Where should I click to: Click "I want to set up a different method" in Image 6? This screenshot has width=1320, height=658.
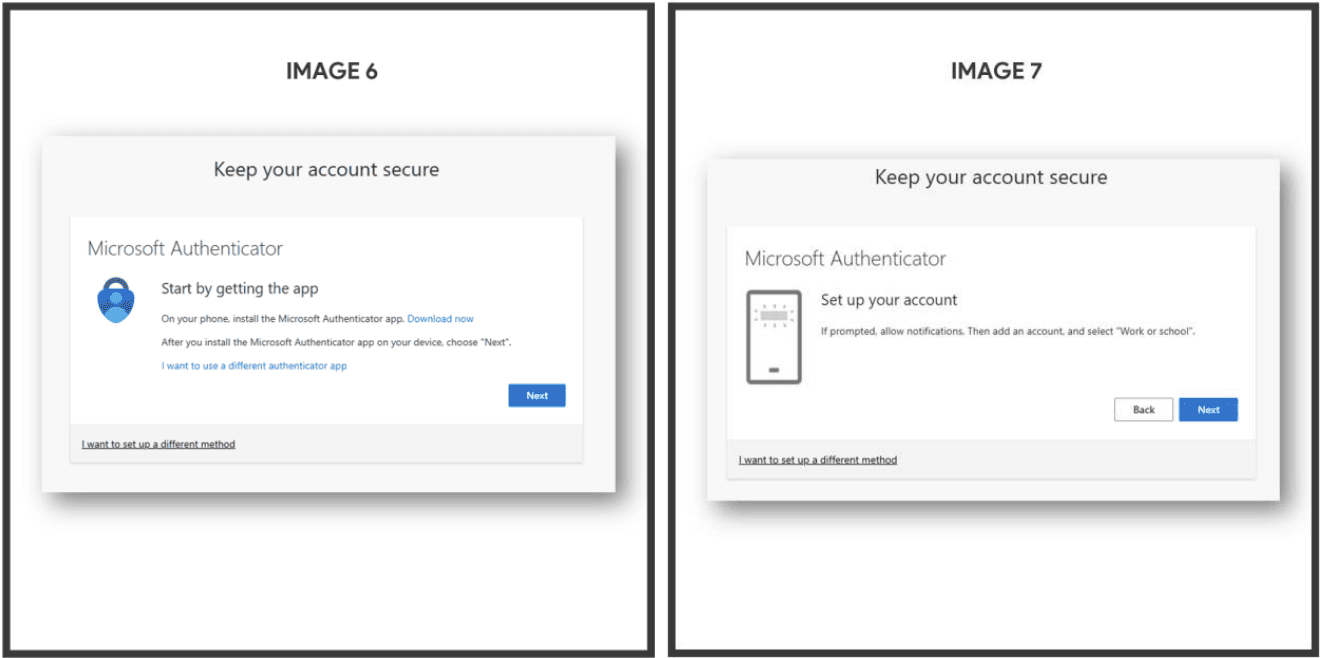pyautogui.click(x=159, y=444)
